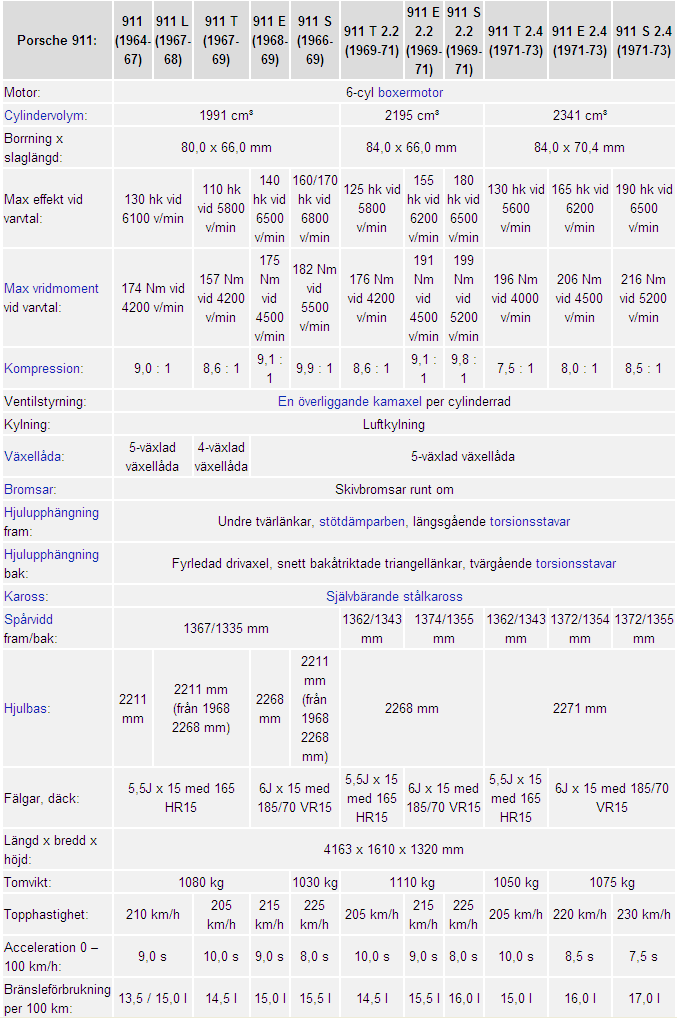Select the '1075 kg' weight cell
677x1018 pixels.
coord(611,883)
